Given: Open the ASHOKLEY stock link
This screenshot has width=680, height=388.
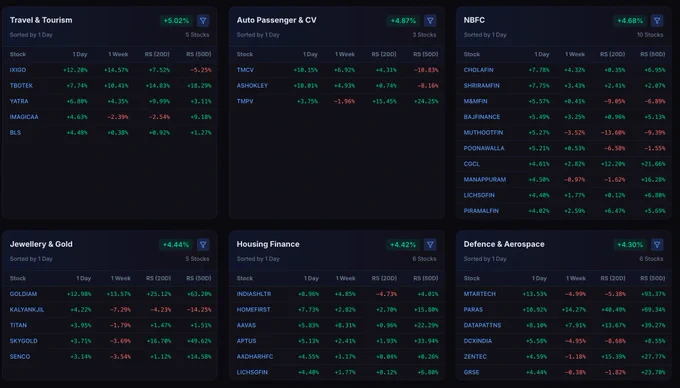Looking at the screenshot, I should click(x=252, y=85).
